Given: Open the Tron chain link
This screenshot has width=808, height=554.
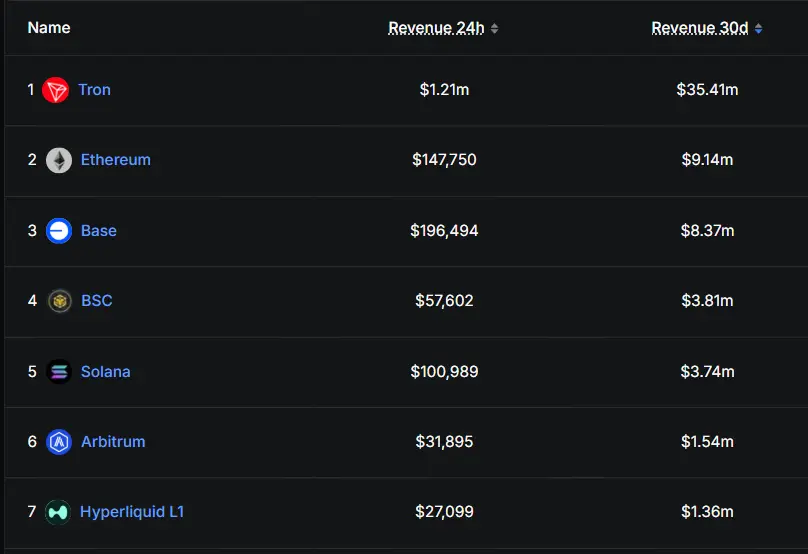Looking at the screenshot, I should (94, 90).
